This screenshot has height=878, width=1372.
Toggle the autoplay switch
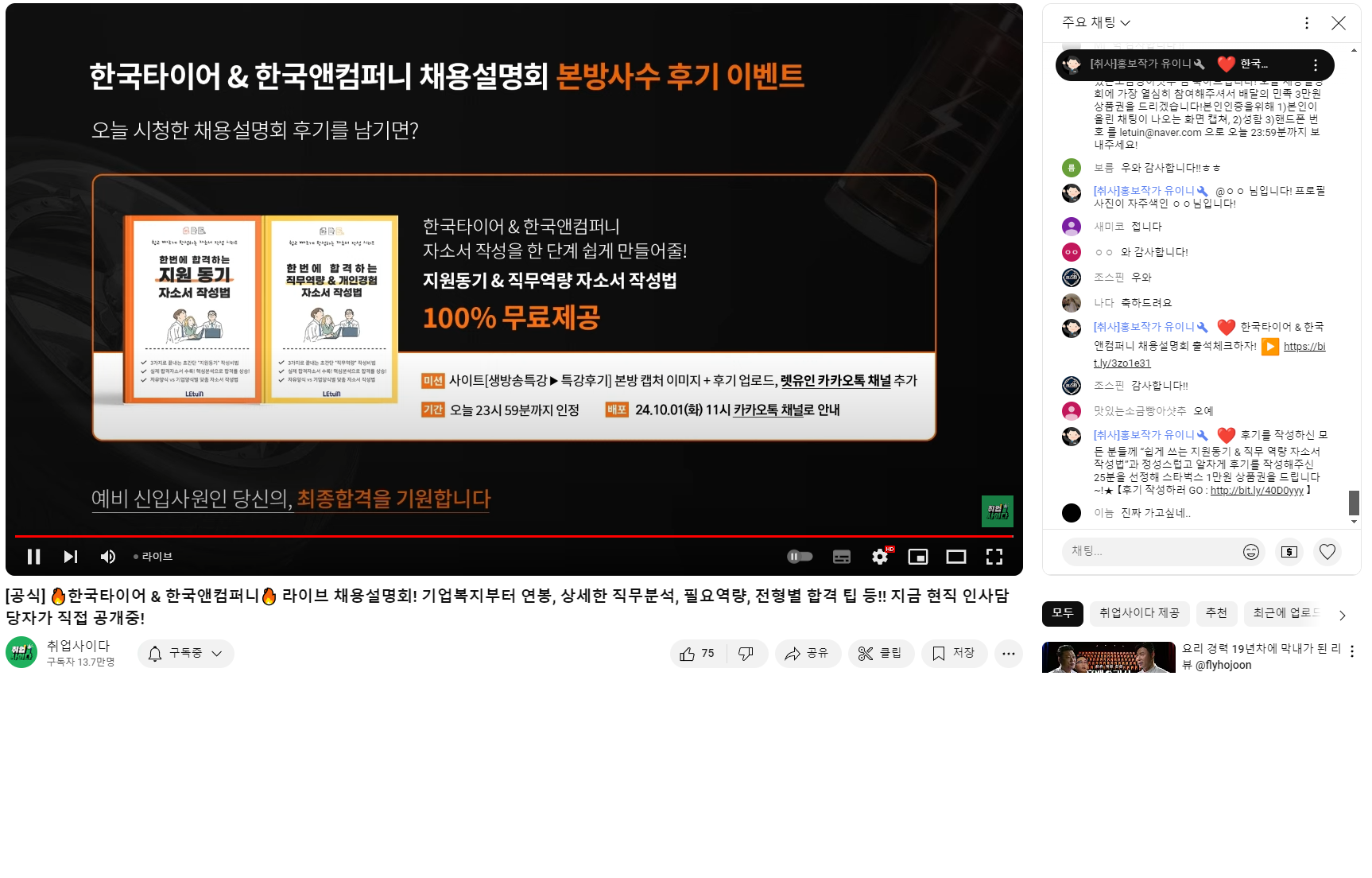point(800,557)
